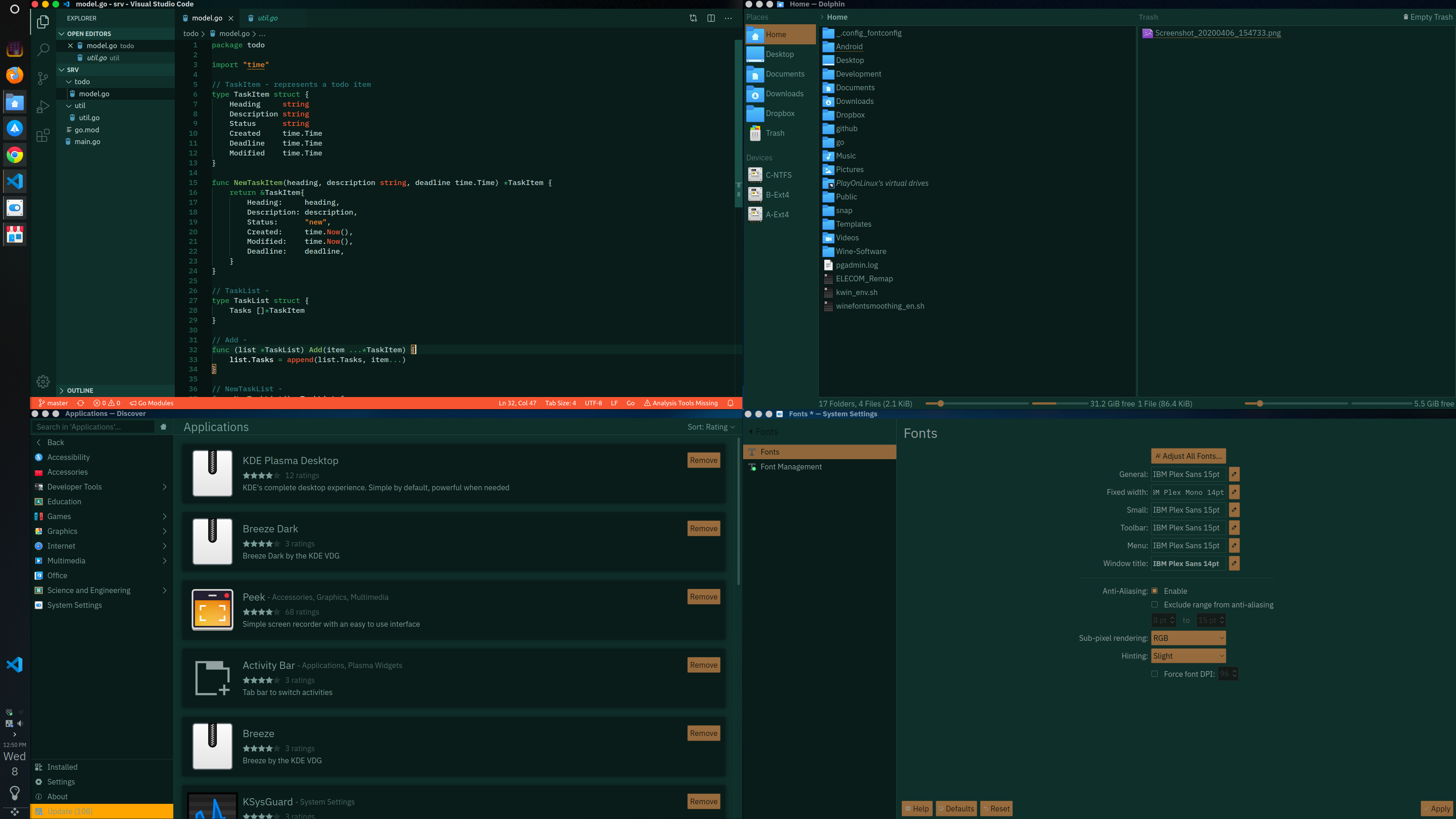1456x819 pixels.
Task: Open Visual Studio Code dock icon
Action: click(15, 181)
